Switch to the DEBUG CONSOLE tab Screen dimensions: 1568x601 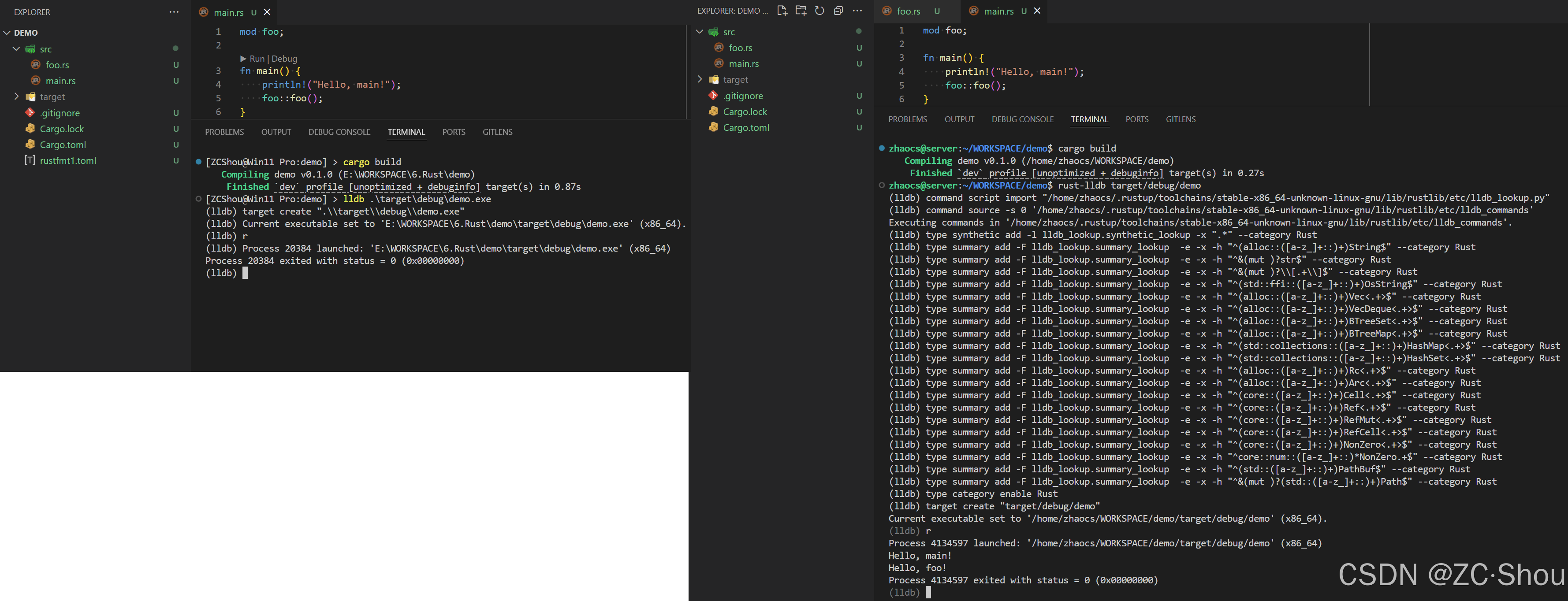(x=339, y=132)
